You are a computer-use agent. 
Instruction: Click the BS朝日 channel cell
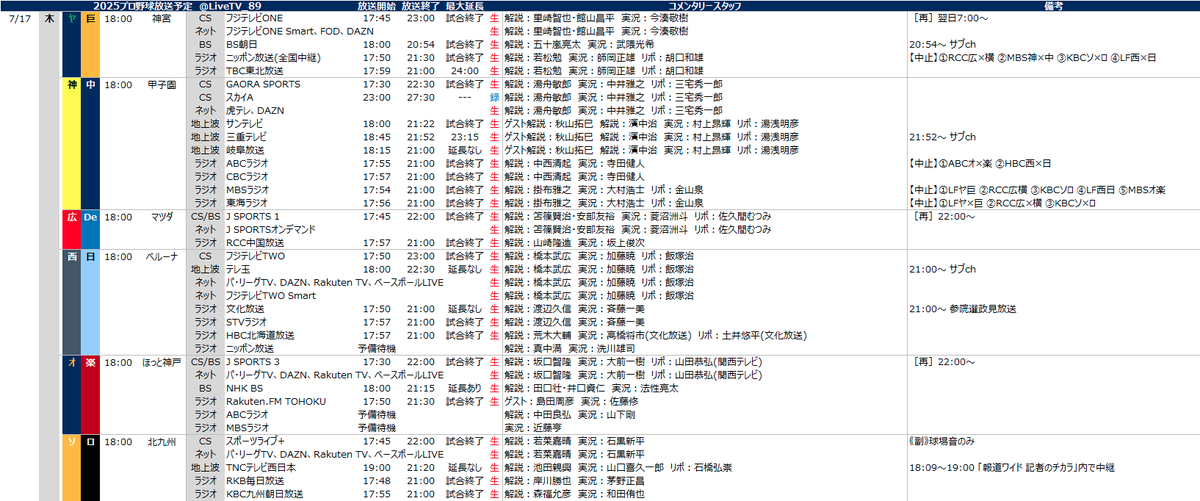click(242, 45)
